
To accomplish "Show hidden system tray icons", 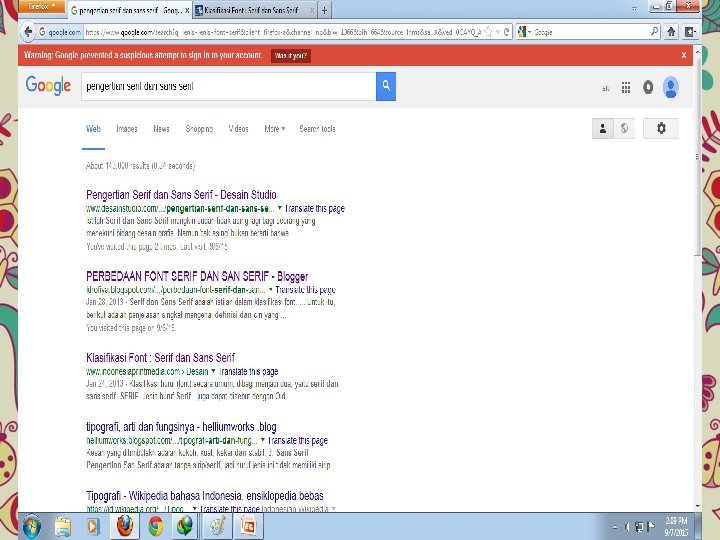I will pos(614,527).
